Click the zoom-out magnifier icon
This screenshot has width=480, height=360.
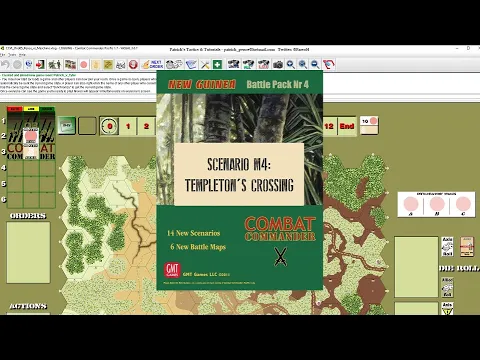(x=315, y=64)
